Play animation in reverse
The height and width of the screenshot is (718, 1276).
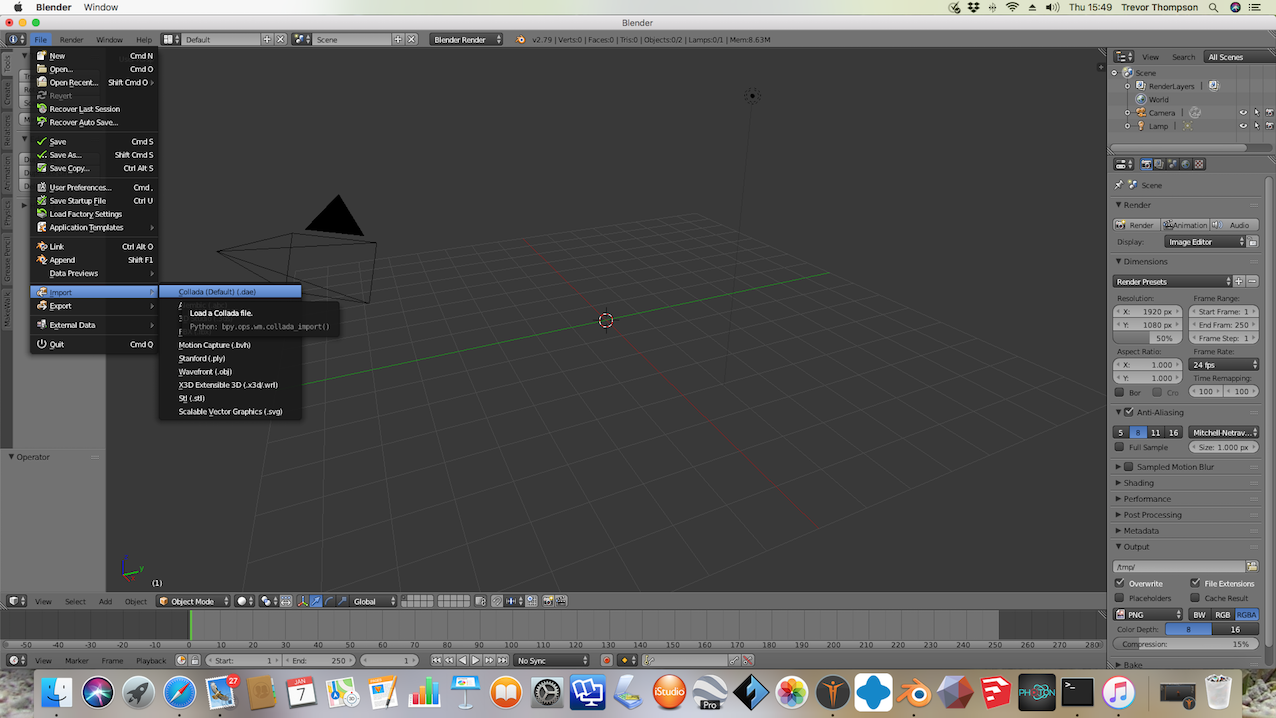pyautogui.click(x=463, y=660)
